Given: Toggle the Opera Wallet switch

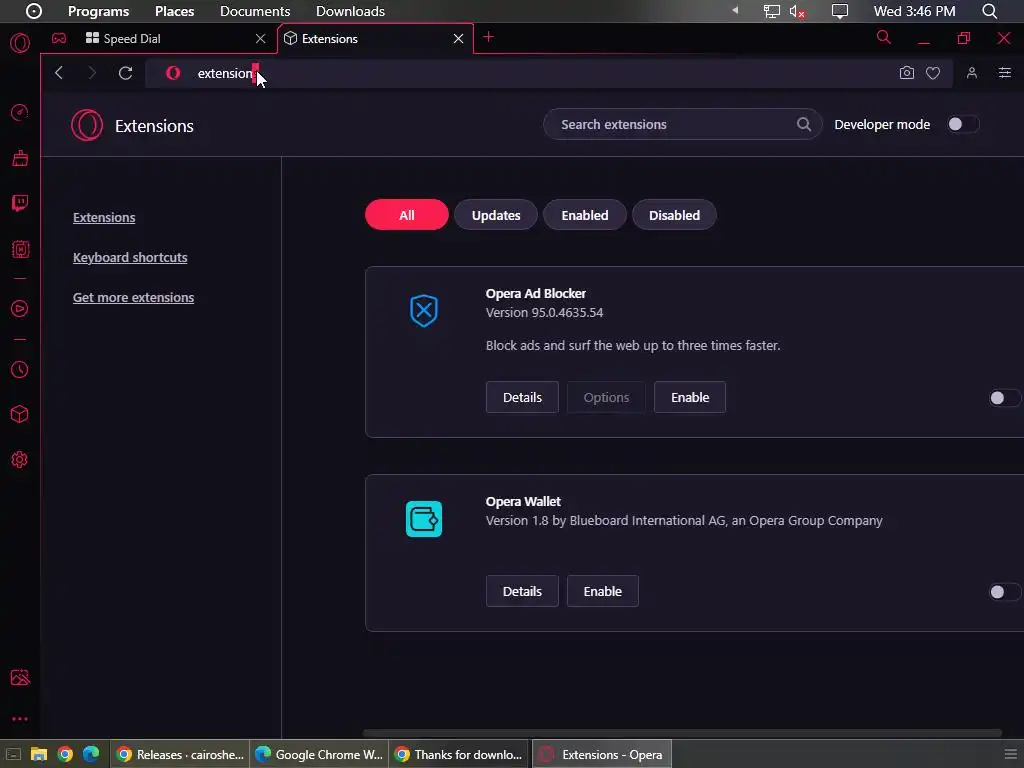Looking at the screenshot, I should 1004,592.
